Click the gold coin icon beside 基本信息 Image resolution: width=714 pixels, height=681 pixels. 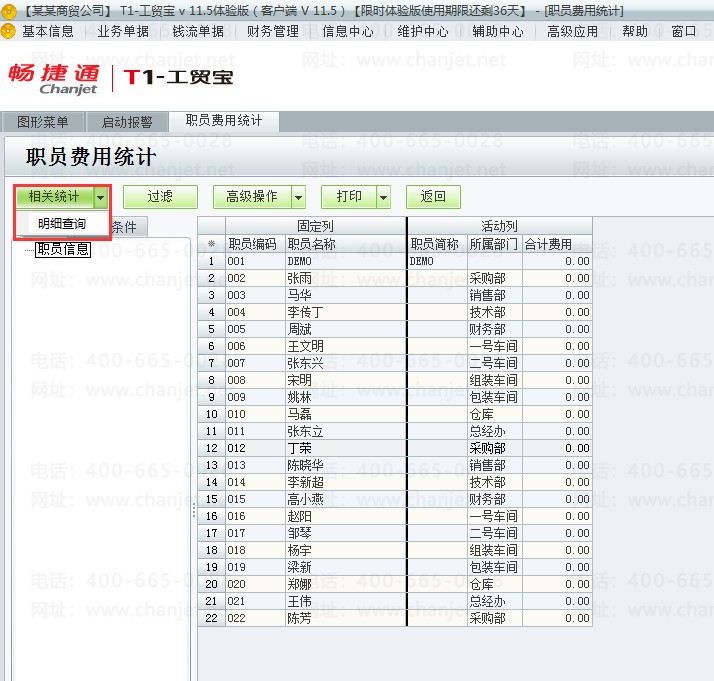(x=8, y=31)
